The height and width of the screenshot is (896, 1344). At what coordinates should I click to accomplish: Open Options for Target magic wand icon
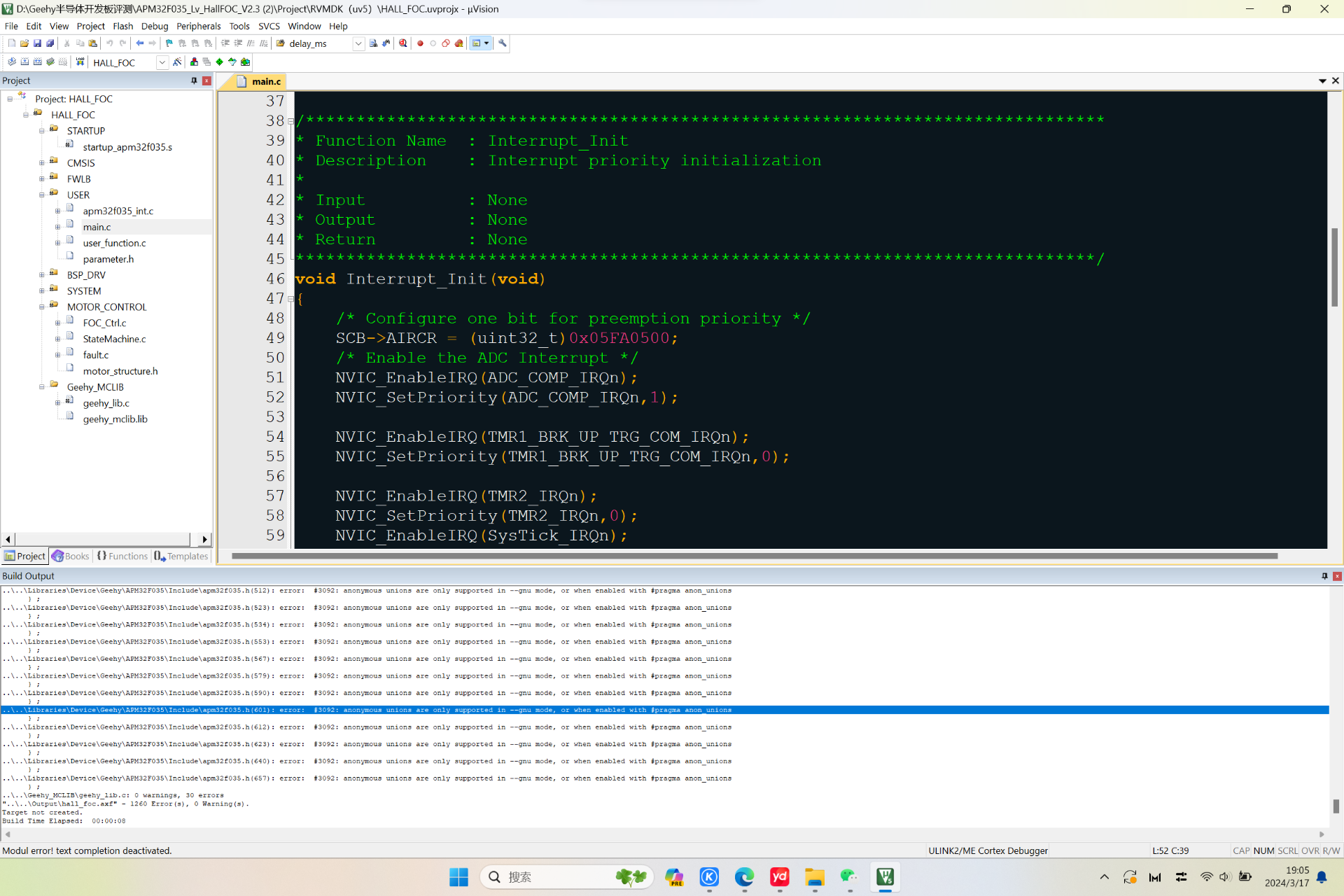[177, 62]
